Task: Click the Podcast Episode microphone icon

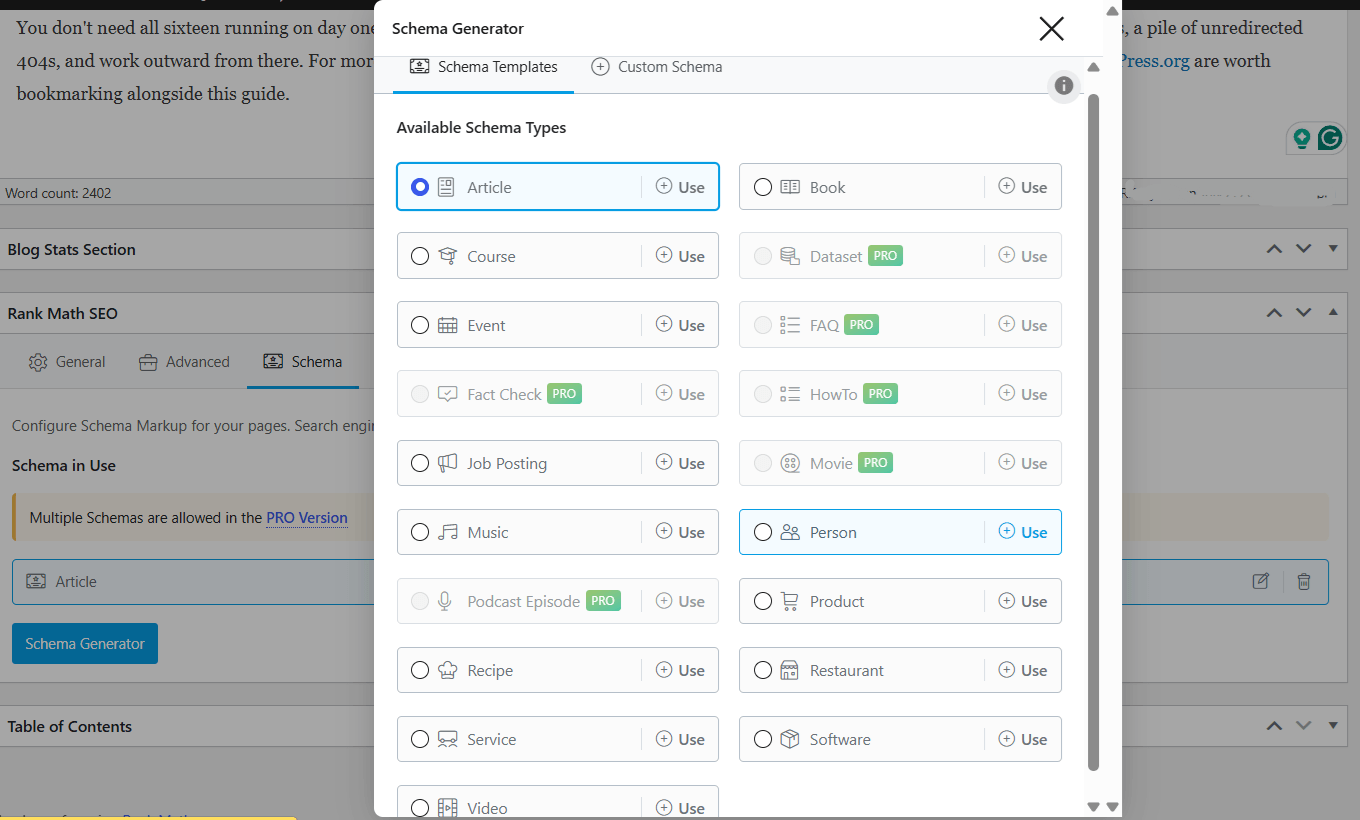Action: tap(447, 601)
